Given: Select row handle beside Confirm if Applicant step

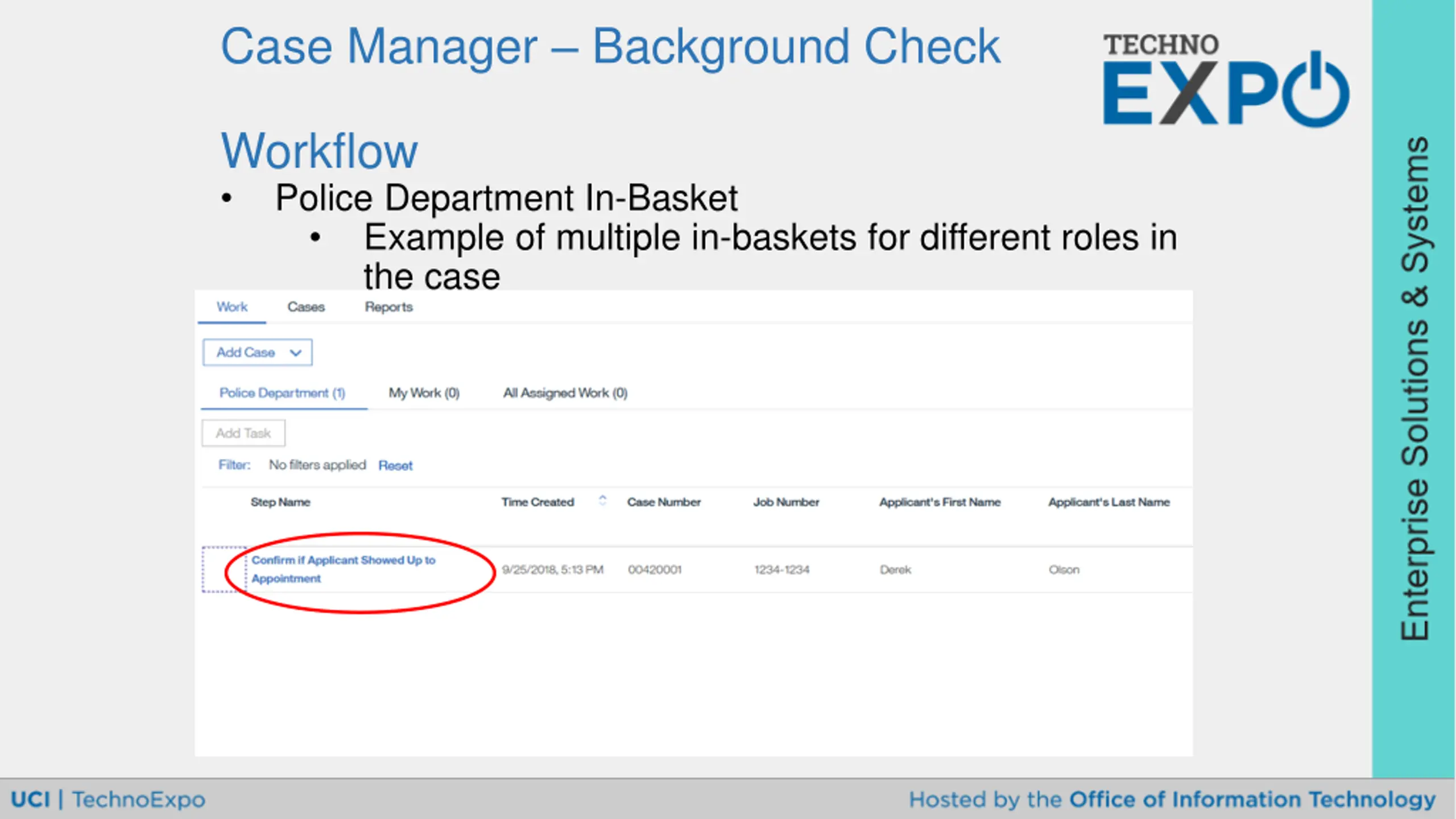Looking at the screenshot, I should pyautogui.click(x=225, y=569).
